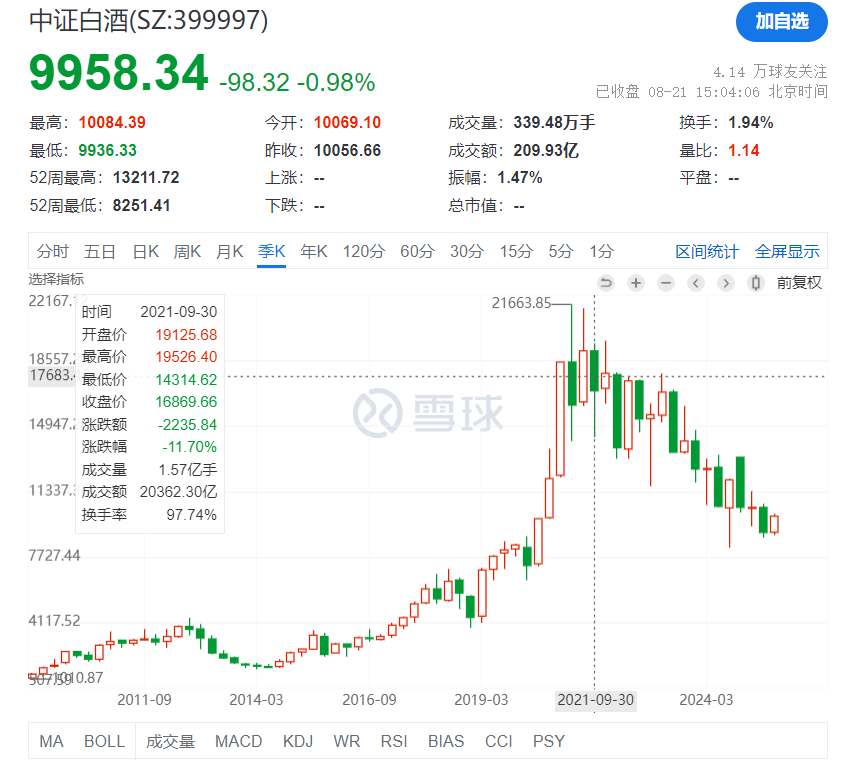Click the 选择指标 label

(x=56, y=279)
